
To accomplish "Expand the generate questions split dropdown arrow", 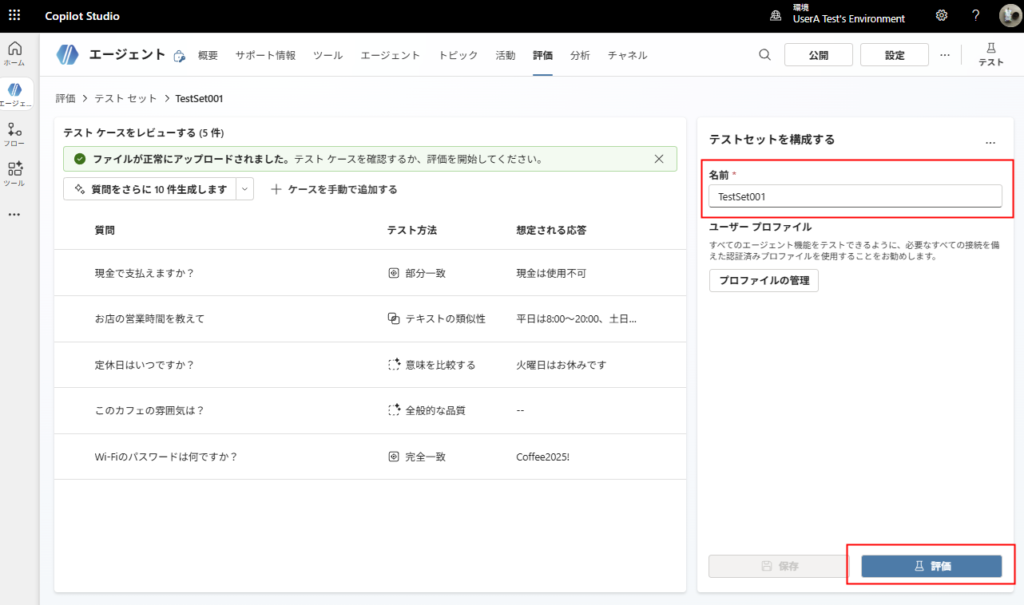I will pos(246,189).
